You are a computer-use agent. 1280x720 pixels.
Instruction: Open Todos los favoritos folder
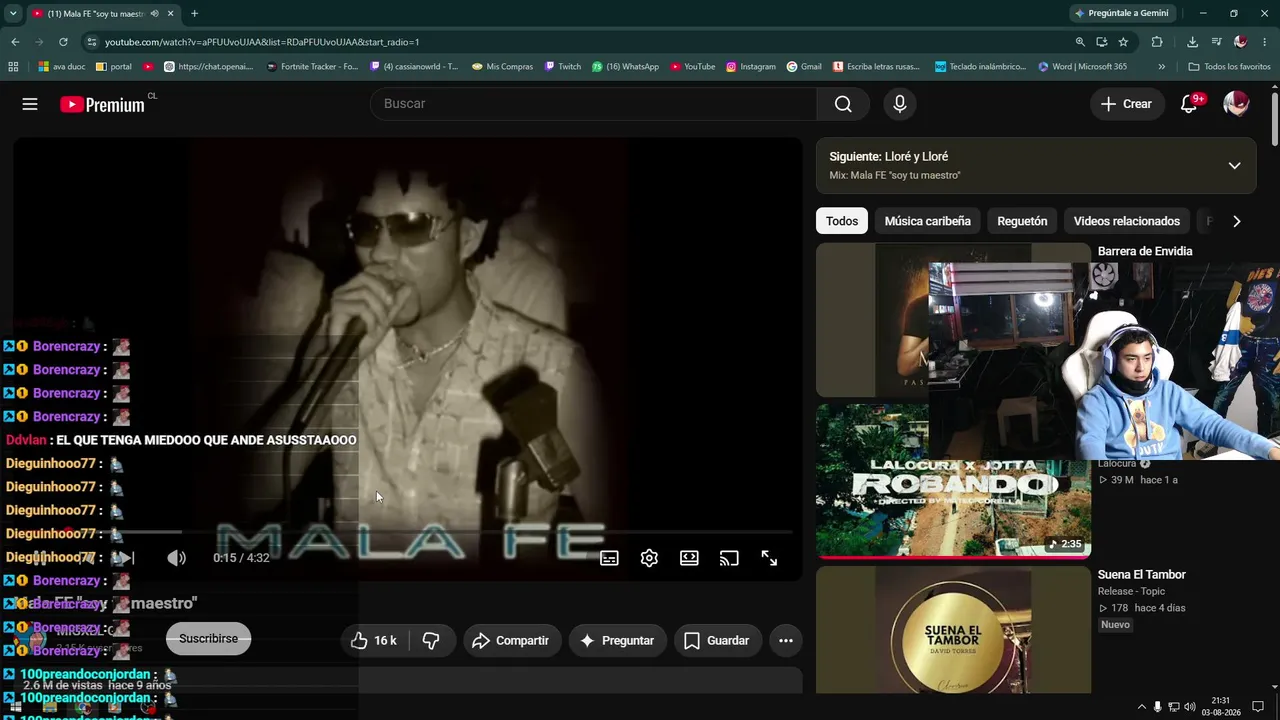coord(1229,67)
